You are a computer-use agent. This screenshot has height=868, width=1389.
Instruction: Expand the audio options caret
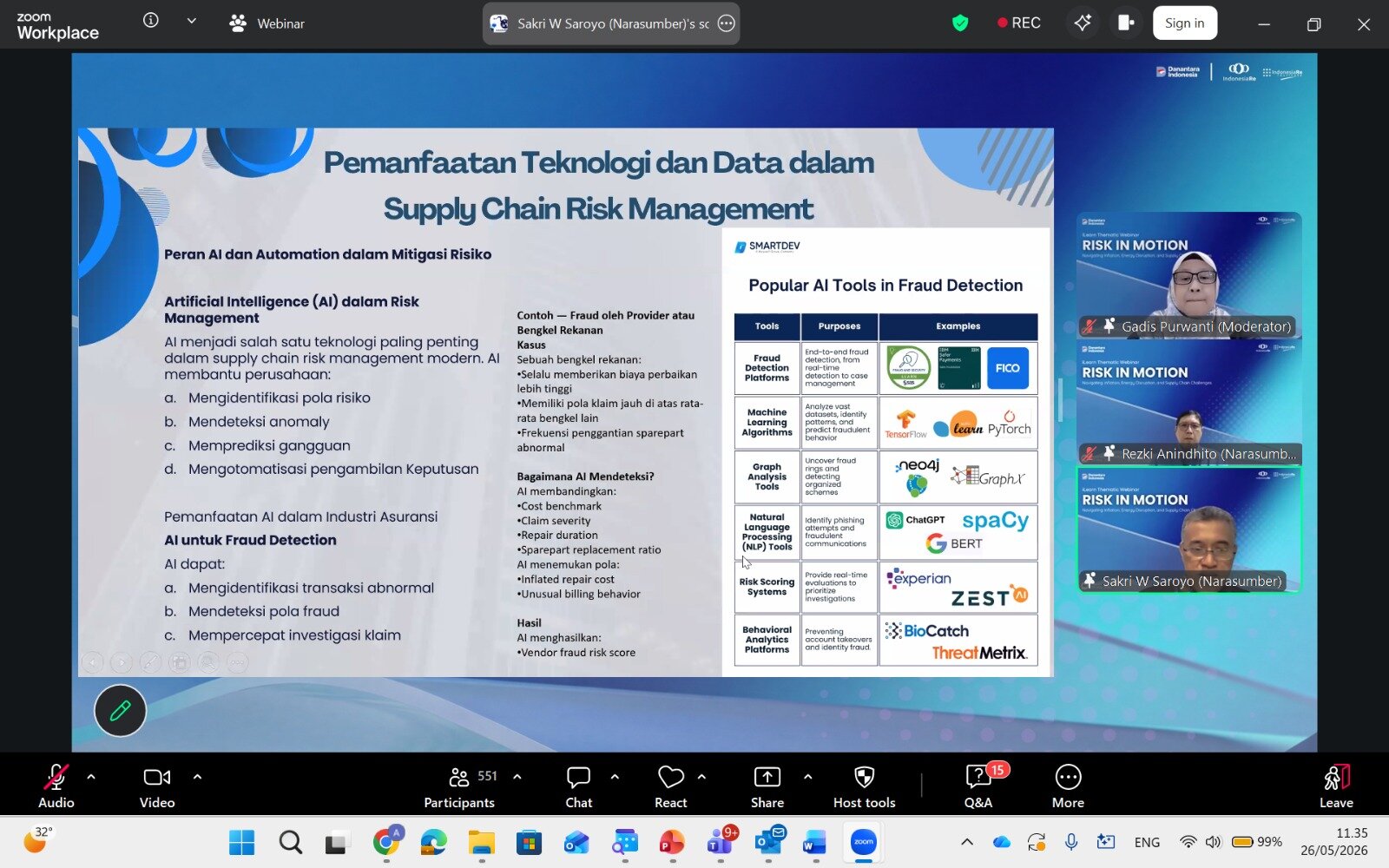click(91, 777)
